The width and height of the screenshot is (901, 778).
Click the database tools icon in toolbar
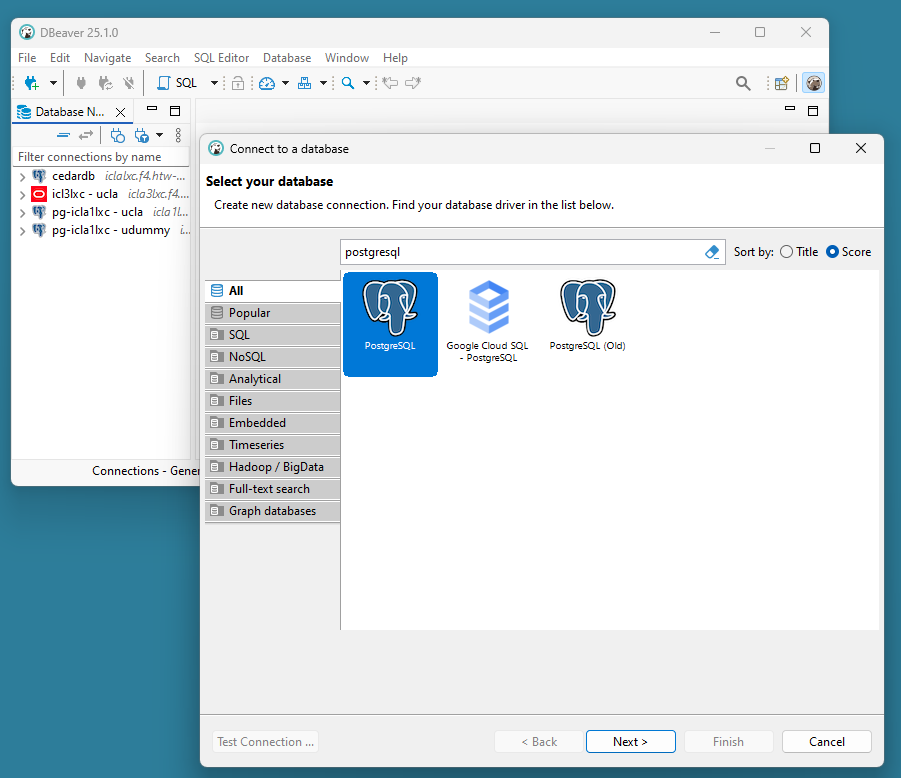305,83
